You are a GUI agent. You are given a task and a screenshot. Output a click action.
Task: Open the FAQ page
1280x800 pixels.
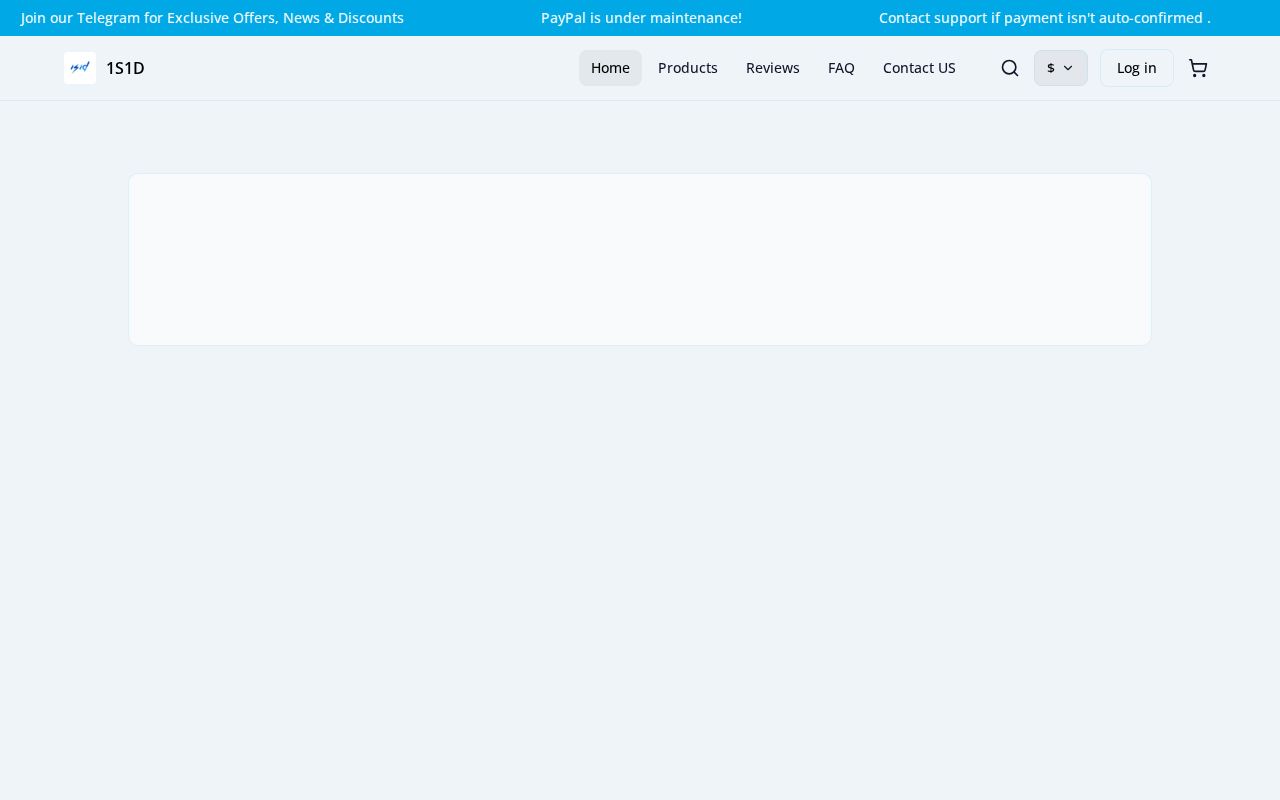point(841,68)
